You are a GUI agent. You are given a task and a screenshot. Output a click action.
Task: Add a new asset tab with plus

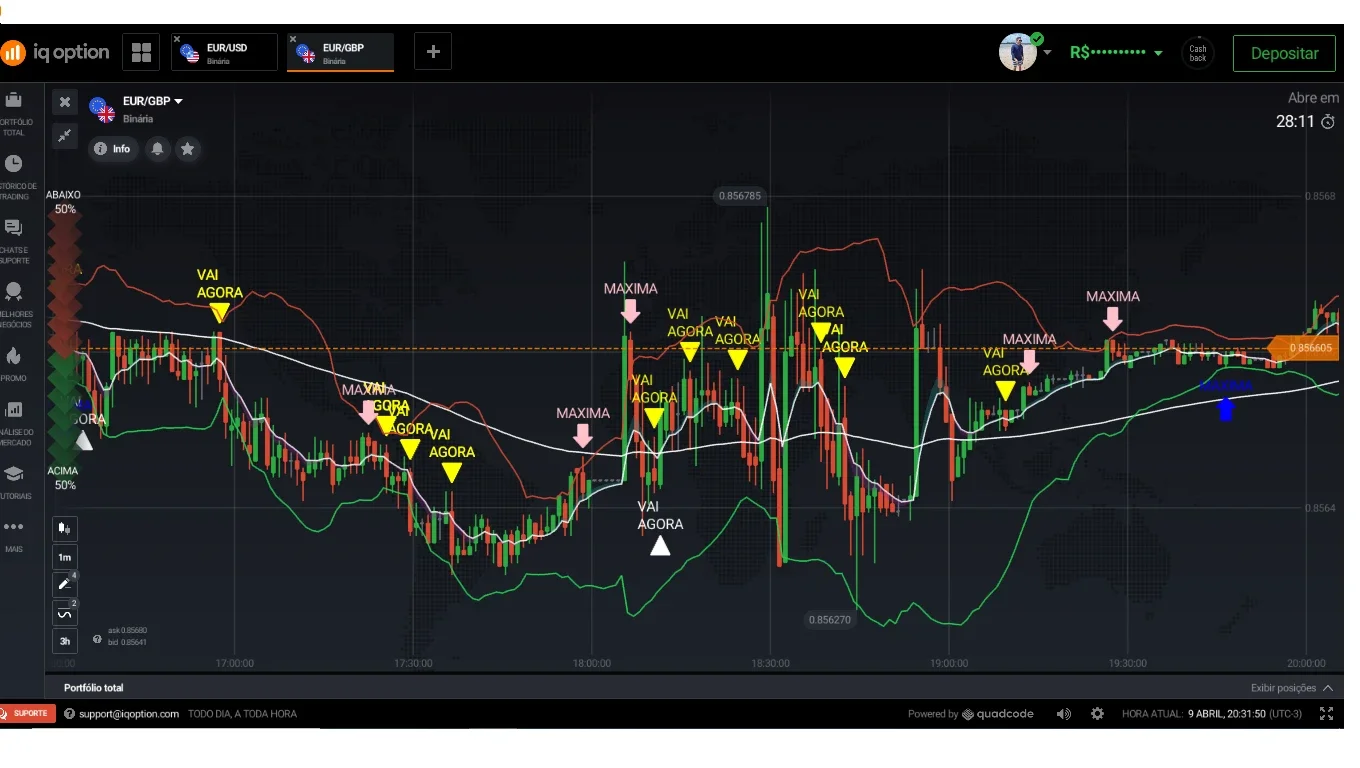coord(433,52)
